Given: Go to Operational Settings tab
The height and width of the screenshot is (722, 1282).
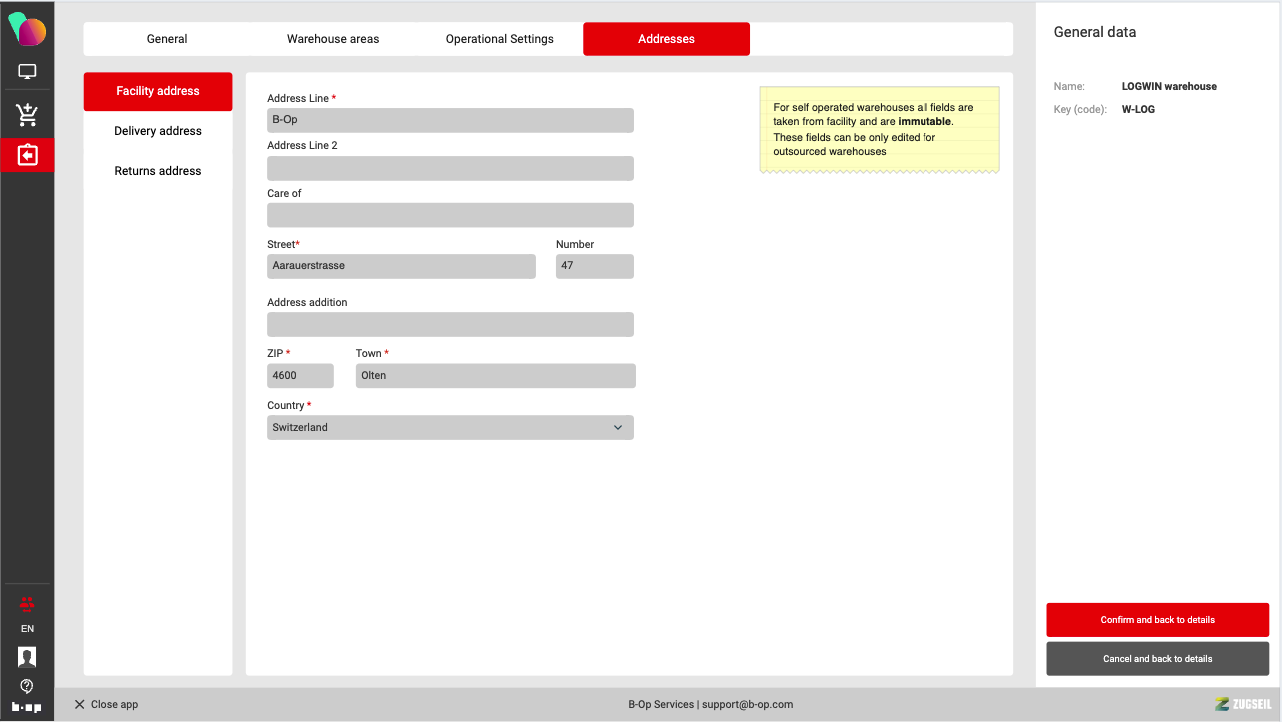Looking at the screenshot, I should [499, 39].
